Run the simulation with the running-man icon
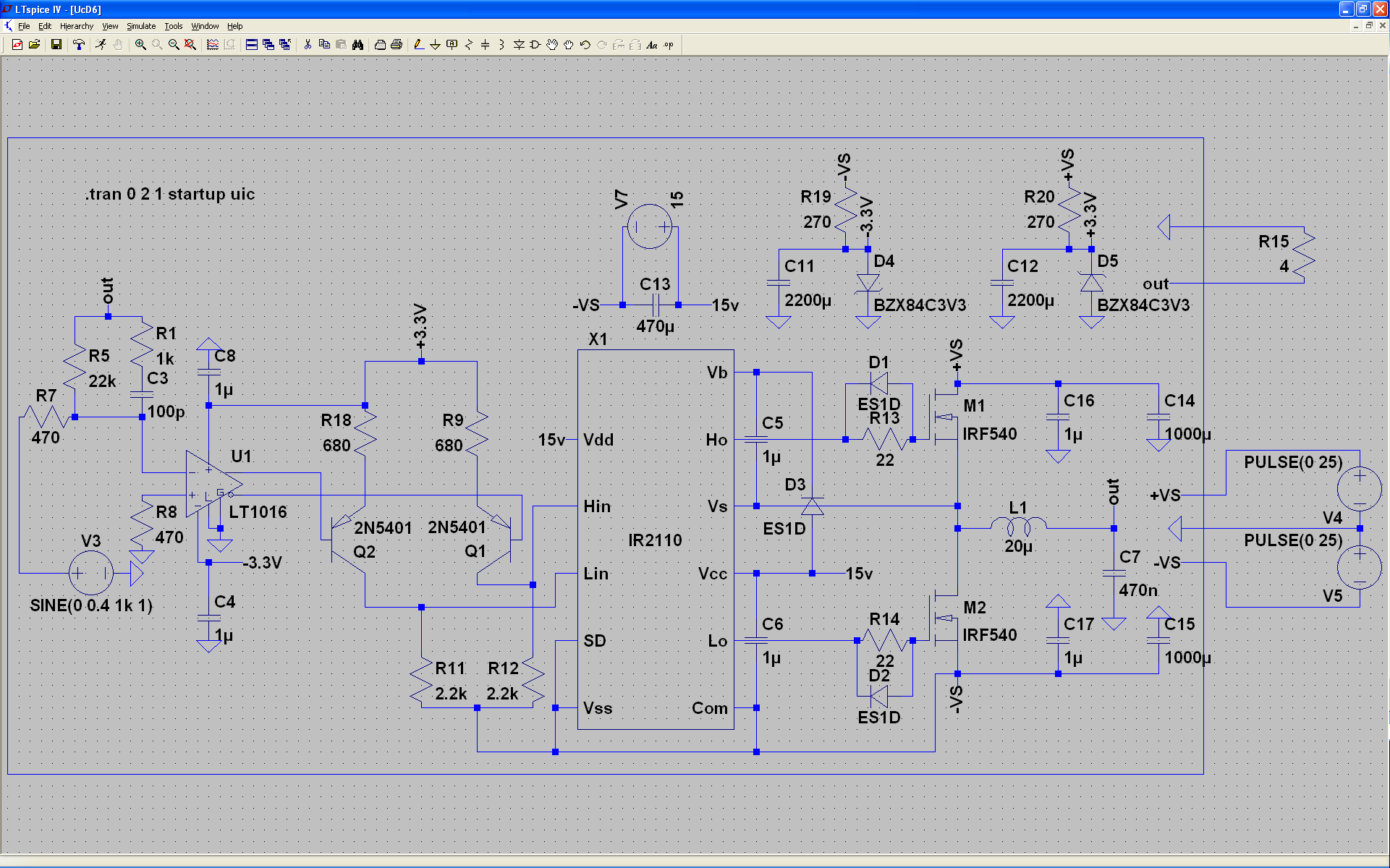This screenshot has width=1390, height=868. [x=101, y=45]
